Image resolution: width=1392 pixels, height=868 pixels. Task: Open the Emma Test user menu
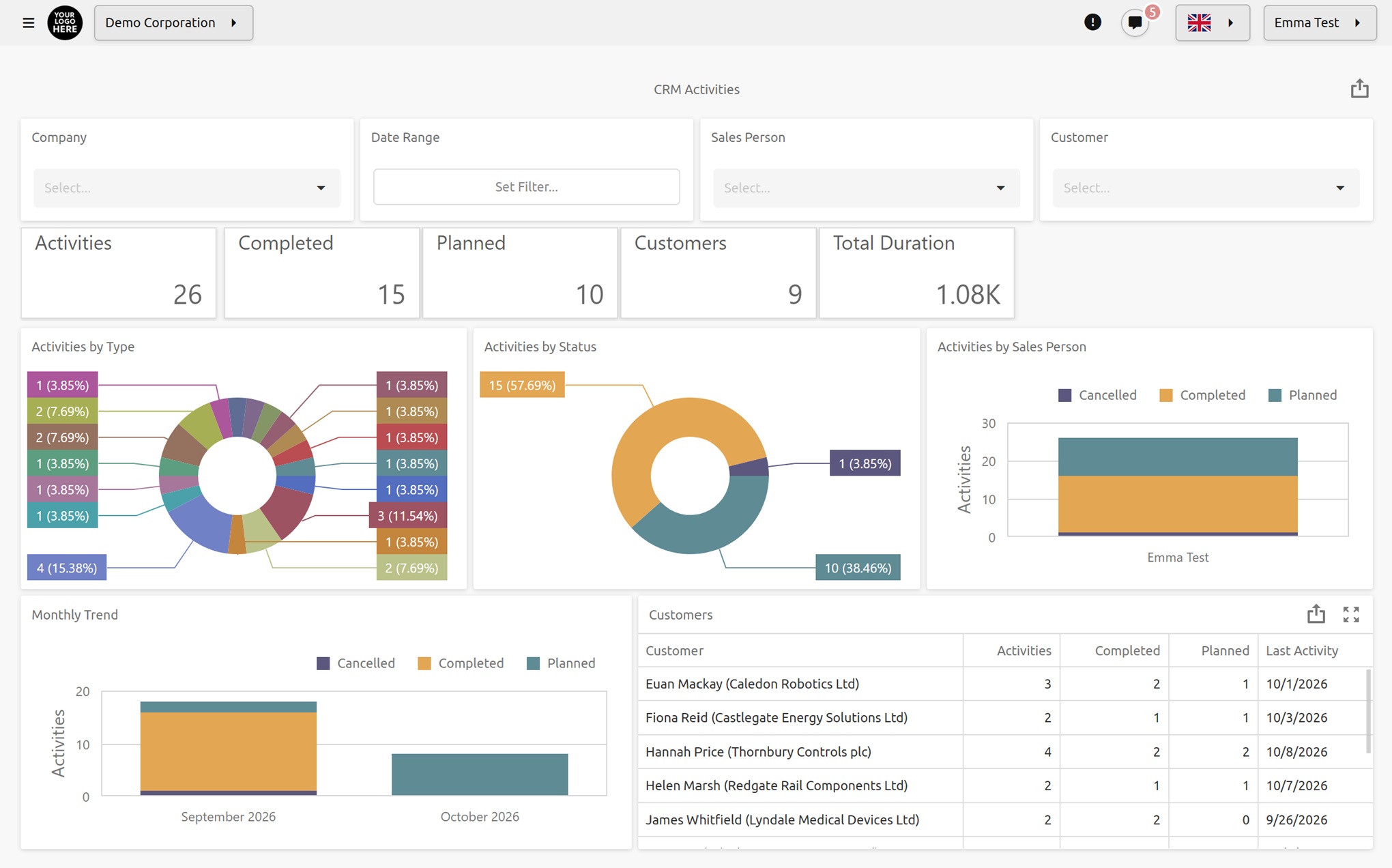[x=1319, y=23]
